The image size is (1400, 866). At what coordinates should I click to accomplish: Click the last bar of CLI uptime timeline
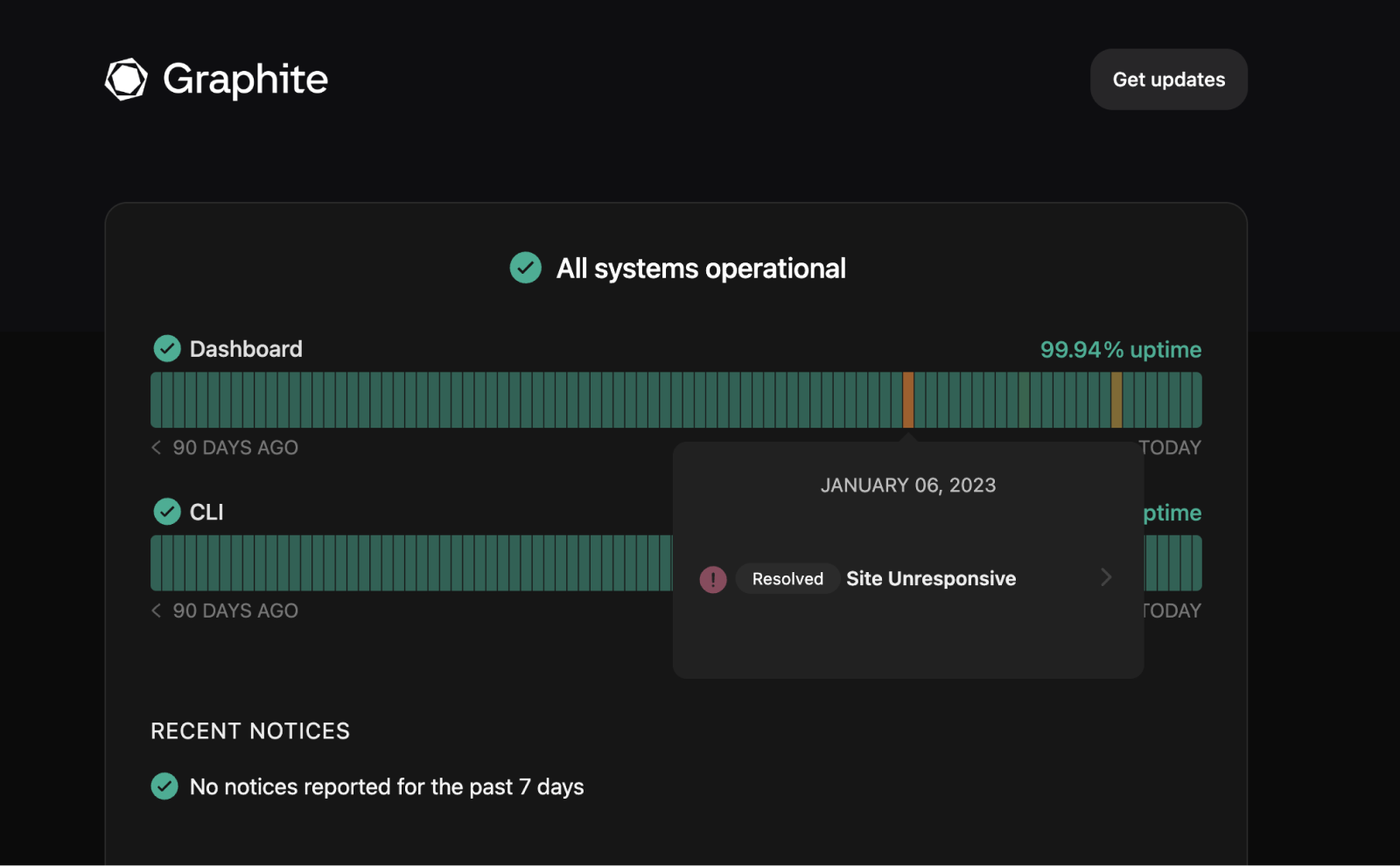click(x=1197, y=563)
